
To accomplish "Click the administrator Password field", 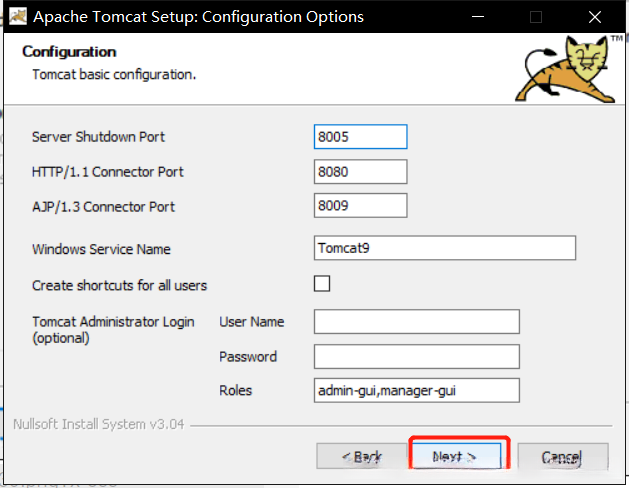I will [416, 356].
